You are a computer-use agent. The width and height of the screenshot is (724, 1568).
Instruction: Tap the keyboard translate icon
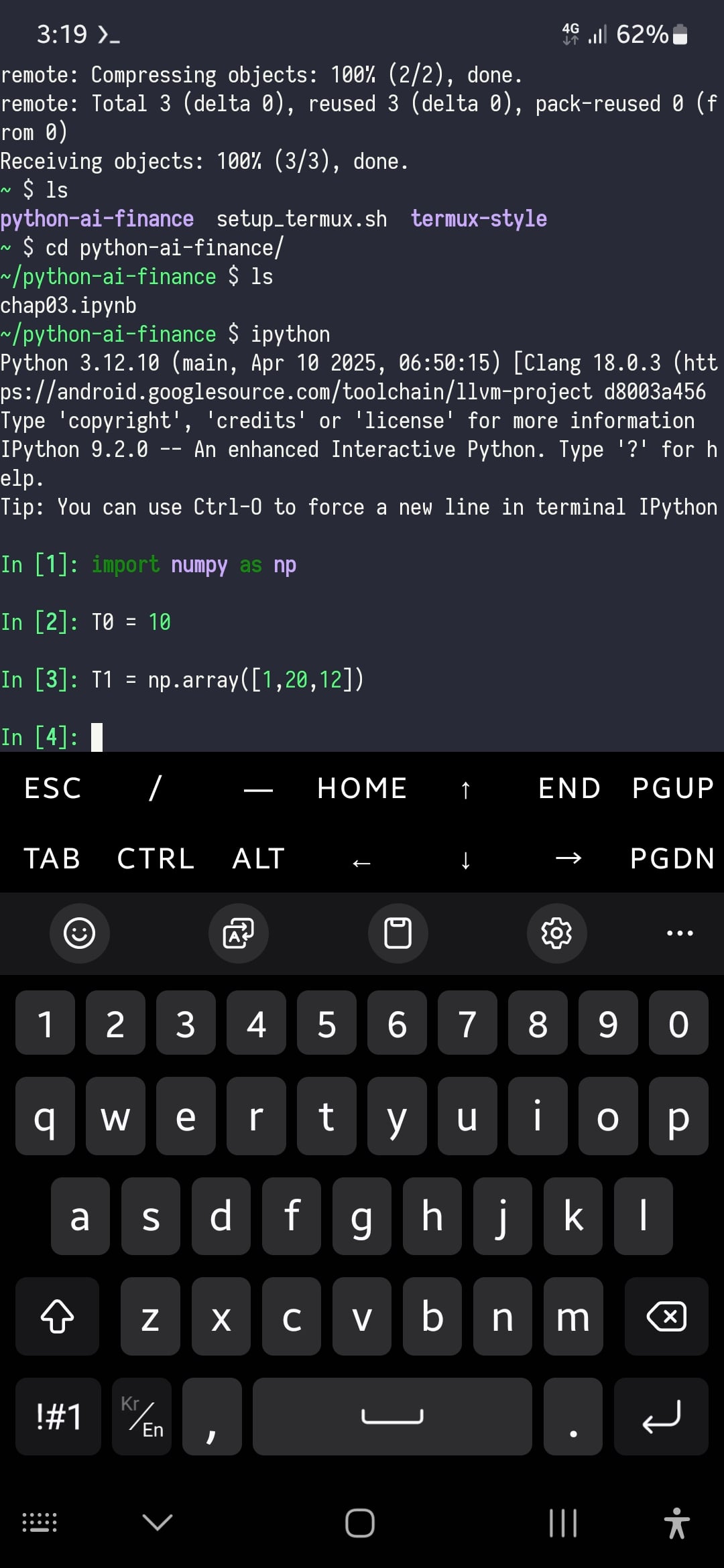point(239,933)
